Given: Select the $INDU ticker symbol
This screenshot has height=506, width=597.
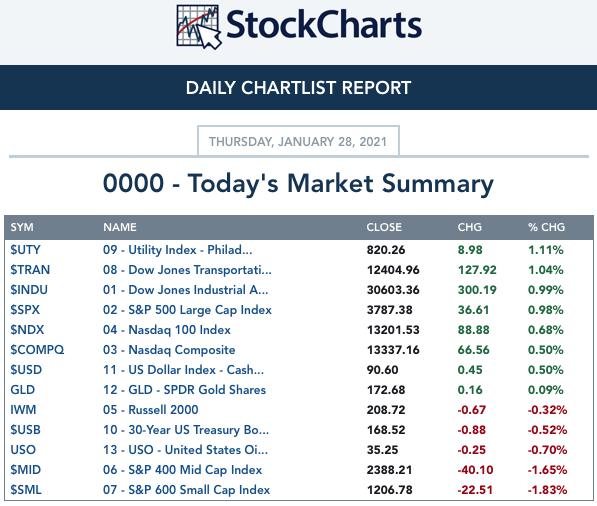Looking at the screenshot, I should [x=29, y=290].
